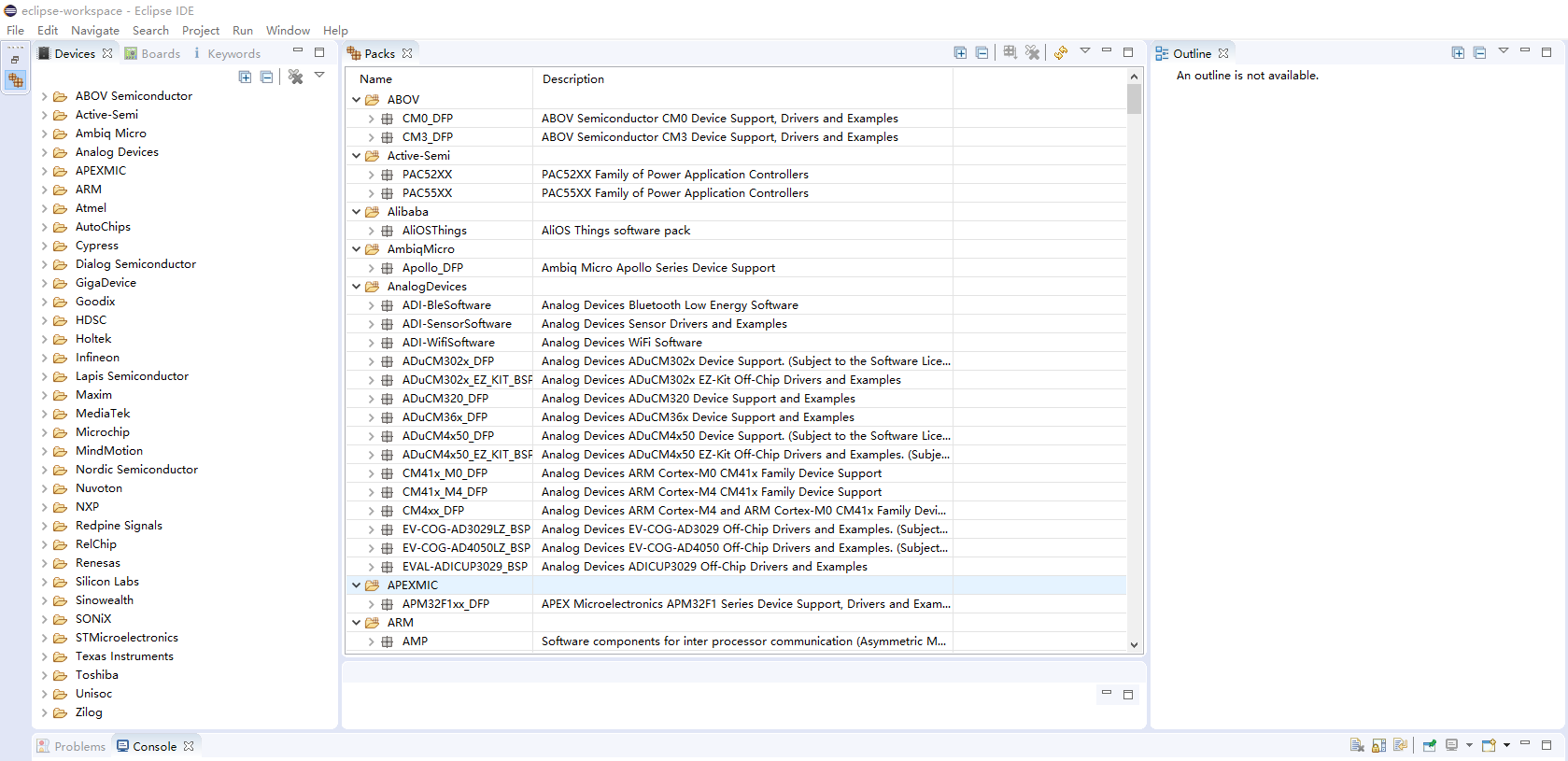Click the Description column header
Image resolution: width=1568 pixels, height=761 pixels.
[x=742, y=79]
